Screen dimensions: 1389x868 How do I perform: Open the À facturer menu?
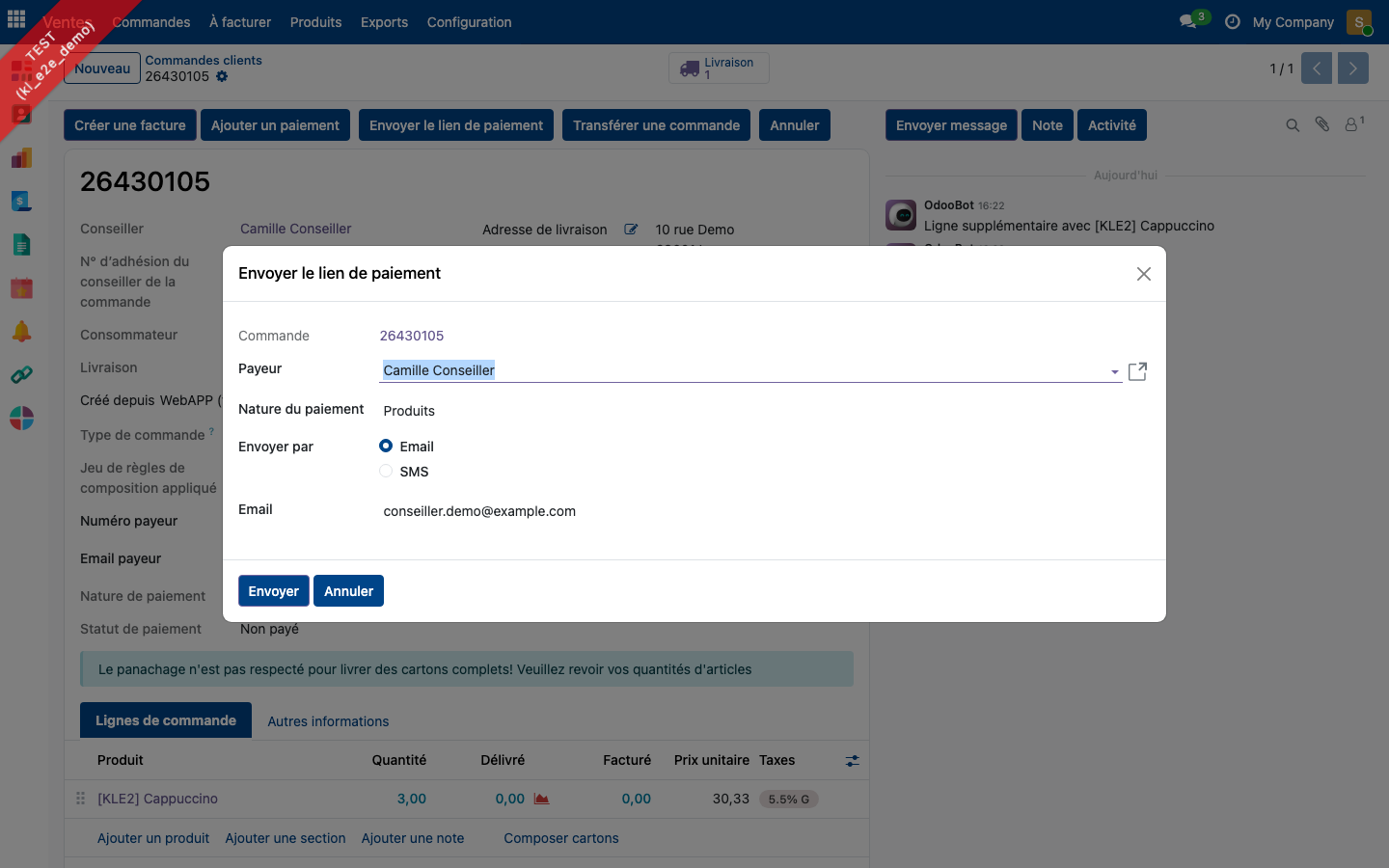click(x=240, y=22)
